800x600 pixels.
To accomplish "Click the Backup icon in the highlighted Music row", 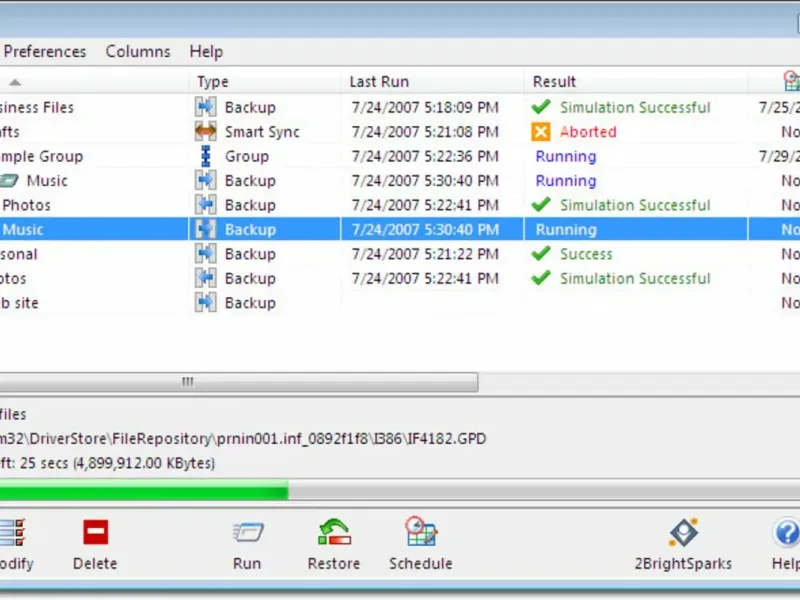I will pos(205,229).
